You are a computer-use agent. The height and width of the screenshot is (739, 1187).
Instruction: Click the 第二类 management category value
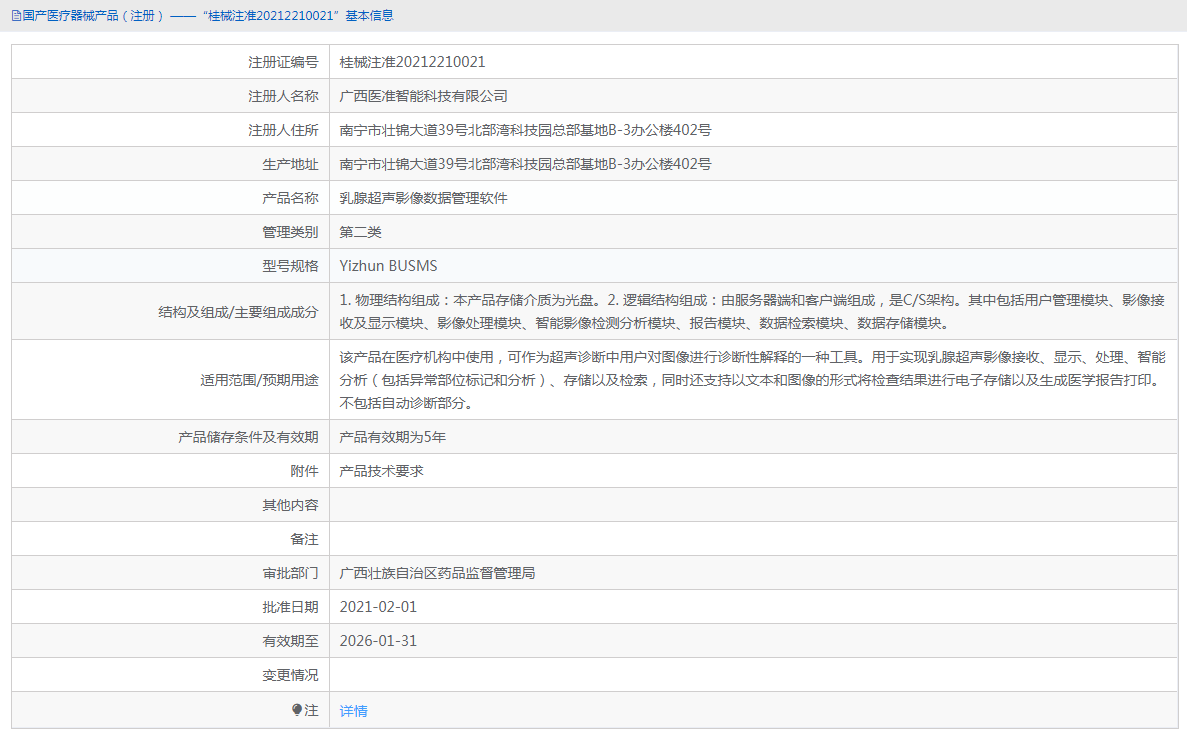click(360, 232)
